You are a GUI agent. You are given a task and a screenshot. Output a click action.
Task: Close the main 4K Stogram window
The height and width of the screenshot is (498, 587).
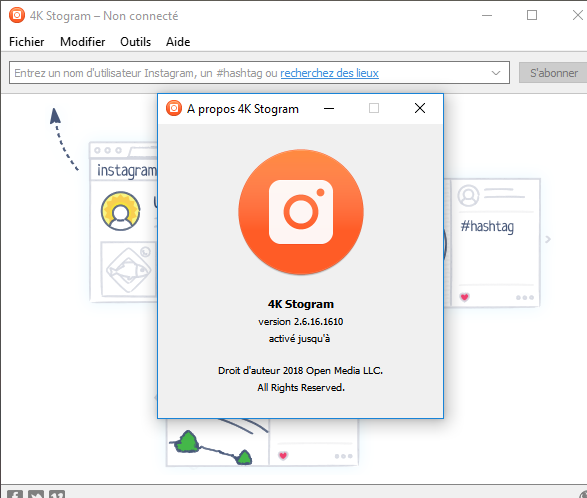coord(578,15)
